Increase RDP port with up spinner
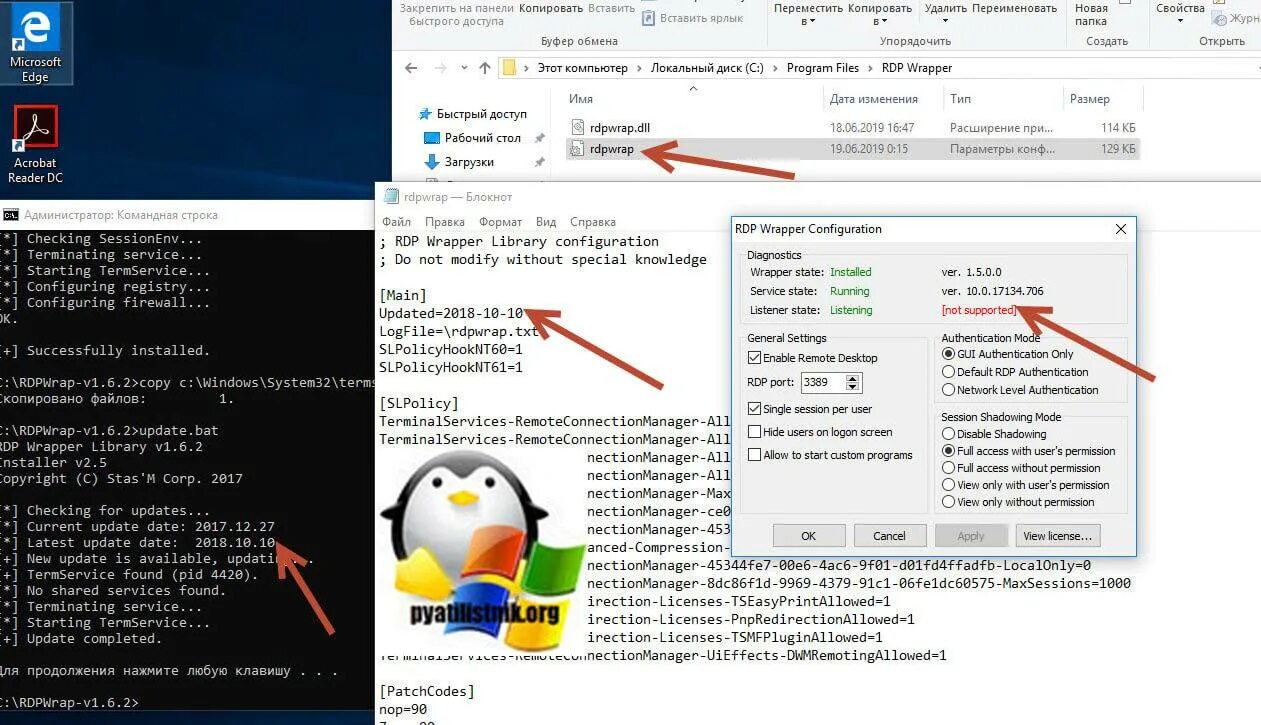This screenshot has width=1261, height=725. click(x=852, y=378)
